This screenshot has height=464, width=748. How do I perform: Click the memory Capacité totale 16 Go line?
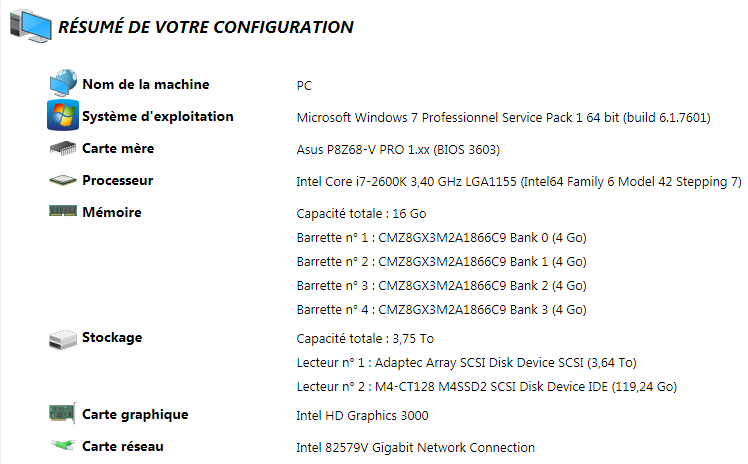(361, 214)
